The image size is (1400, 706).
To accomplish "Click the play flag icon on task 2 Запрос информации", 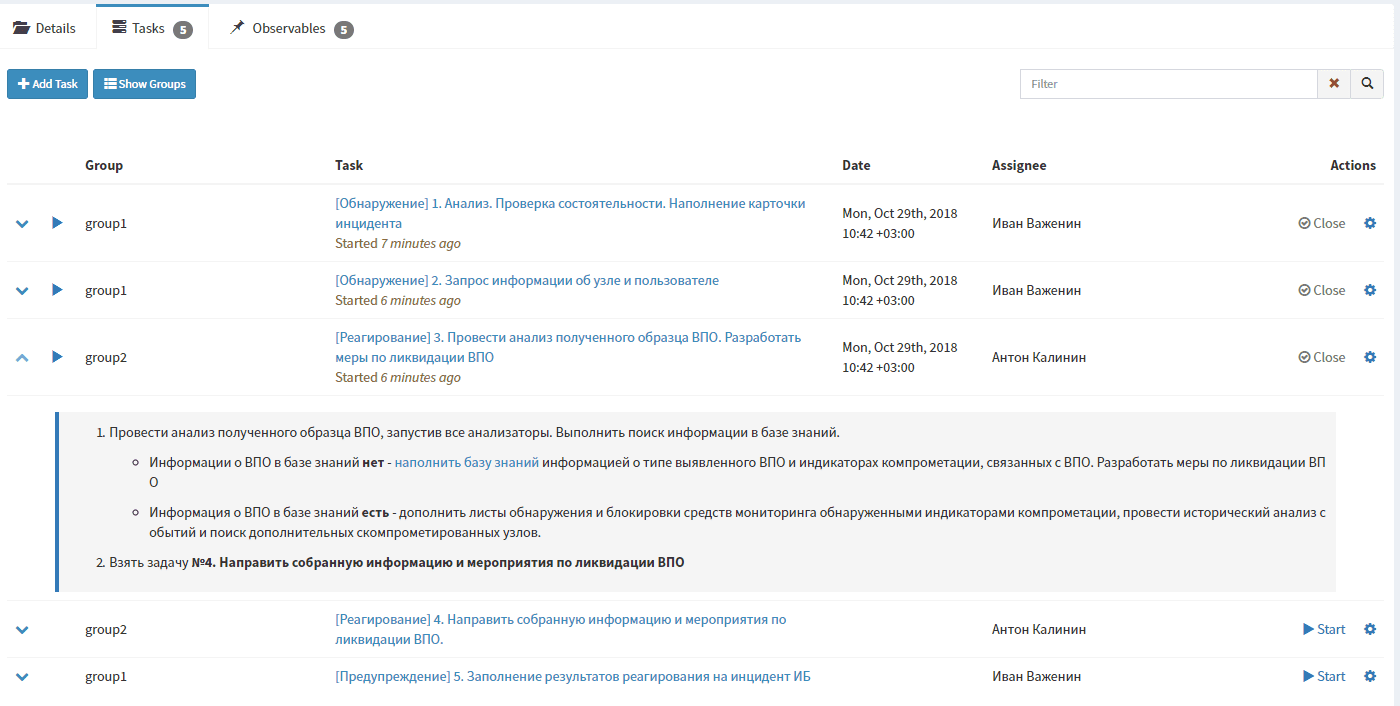I will pyautogui.click(x=57, y=290).
